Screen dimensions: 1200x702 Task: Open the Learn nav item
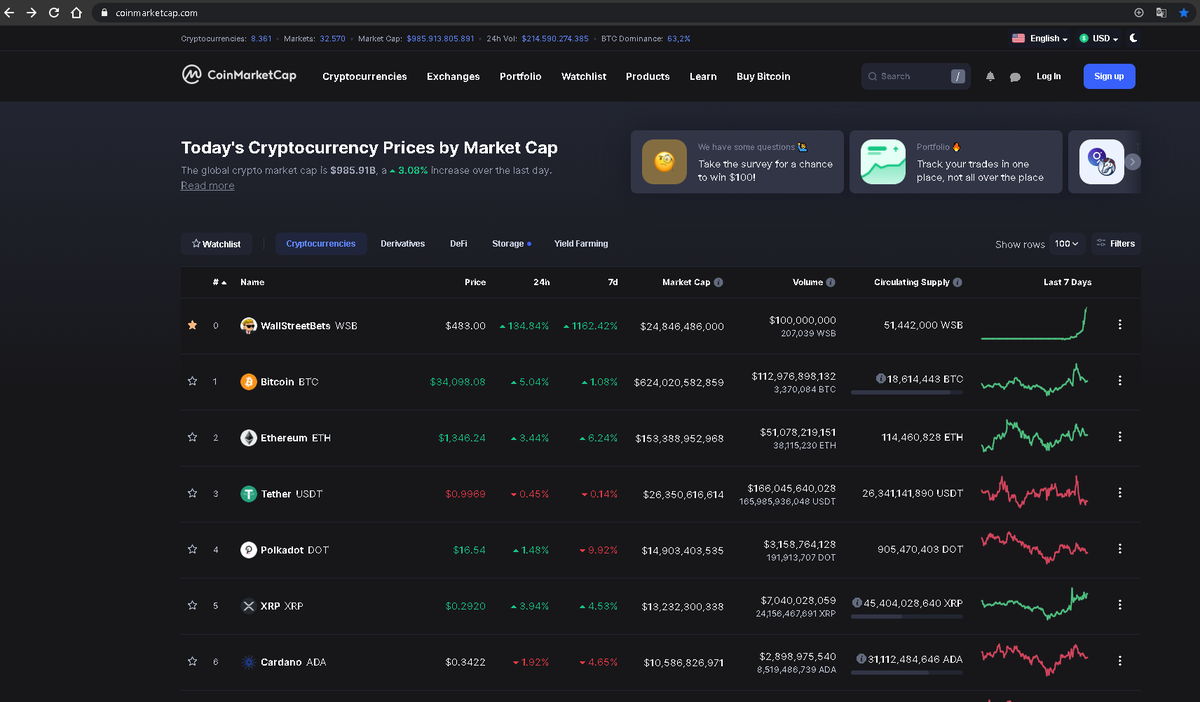pos(703,76)
